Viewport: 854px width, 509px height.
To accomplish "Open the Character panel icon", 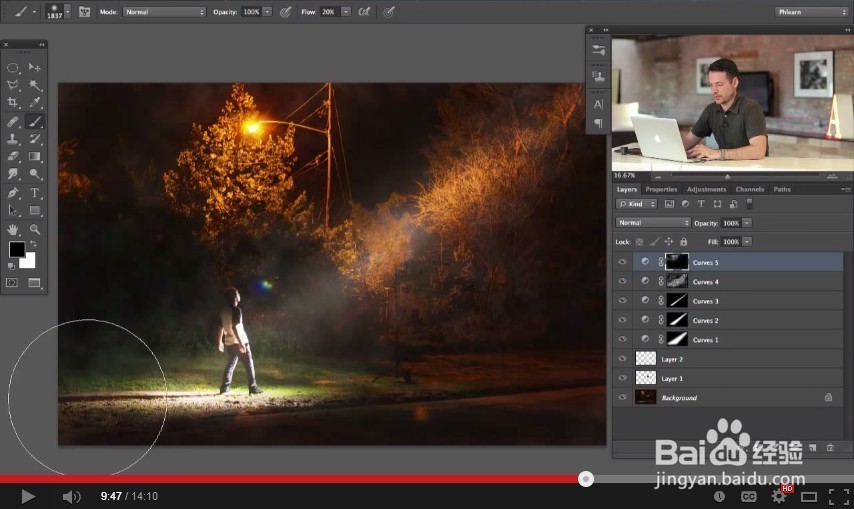I will tap(599, 105).
